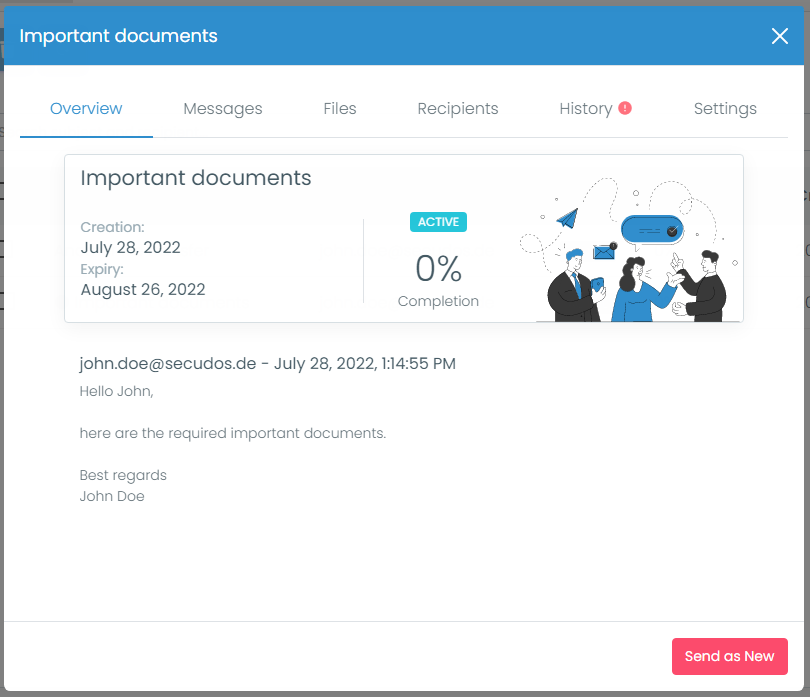This screenshot has height=697, width=810.
Task: Click the Send as New button
Action: coord(729,656)
